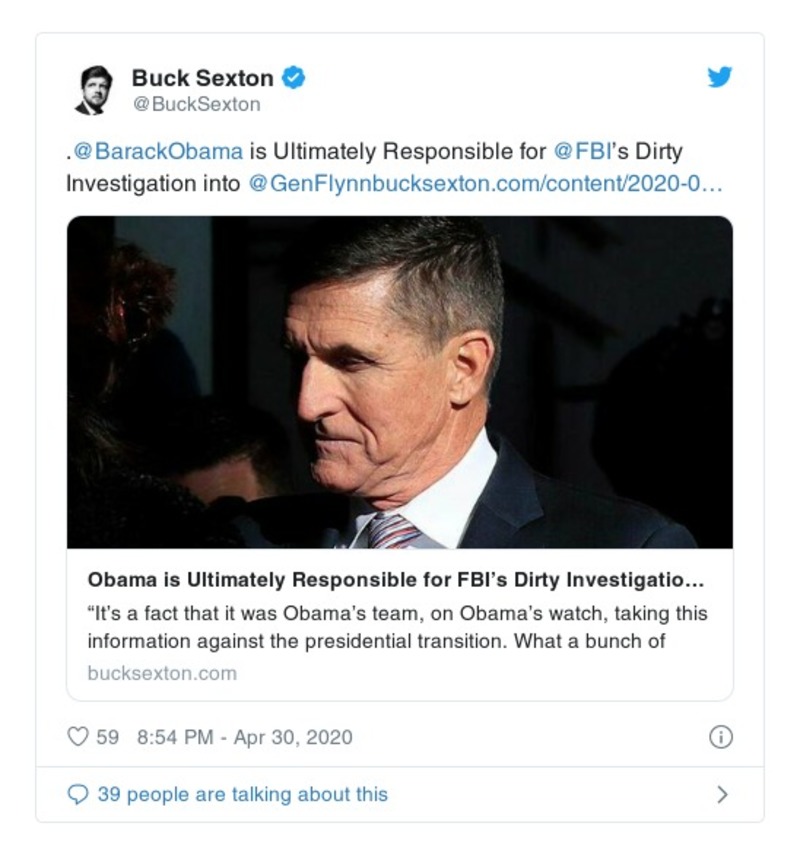Open the article photo thumbnail
This screenshot has height=858, width=800.
tap(399, 382)
